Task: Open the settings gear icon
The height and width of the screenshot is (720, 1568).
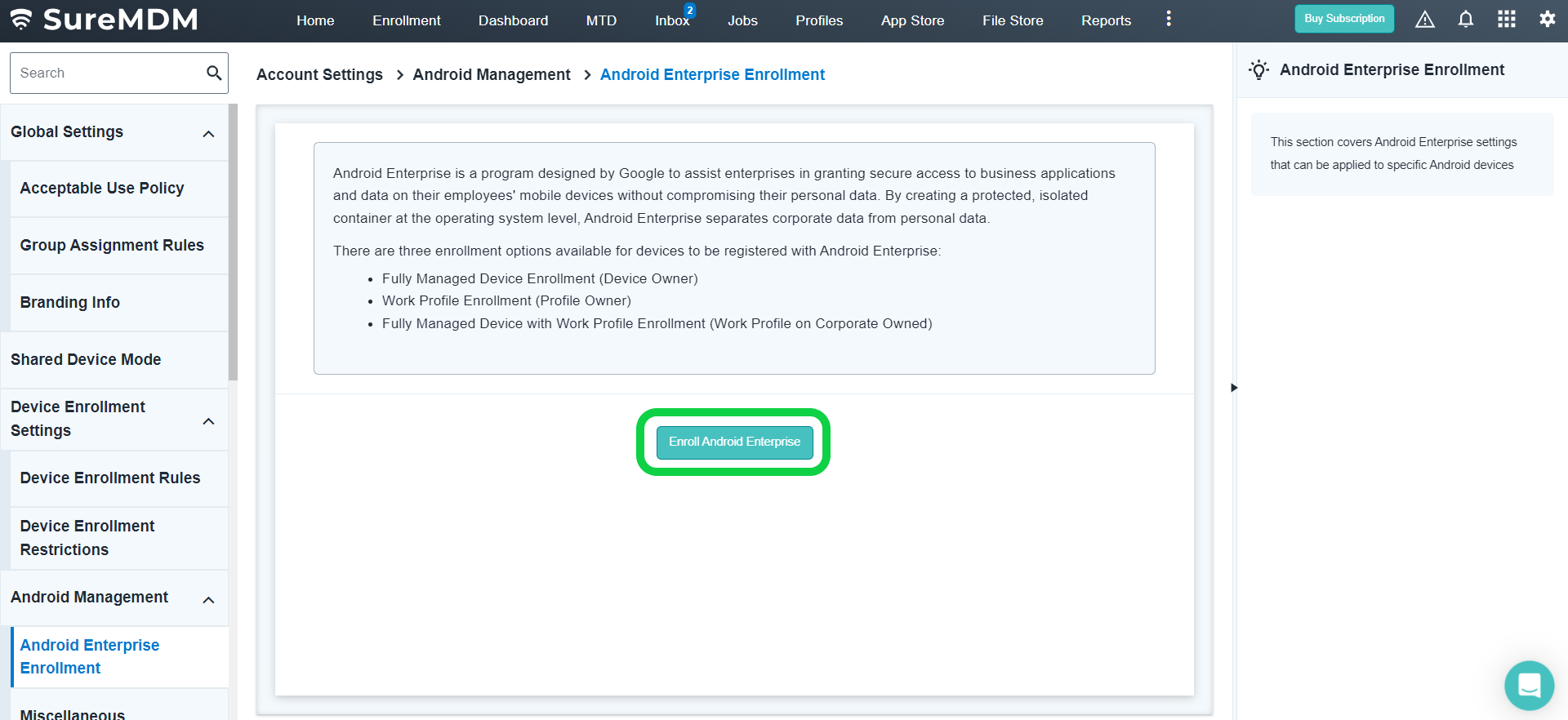Action: [1547, 20]
